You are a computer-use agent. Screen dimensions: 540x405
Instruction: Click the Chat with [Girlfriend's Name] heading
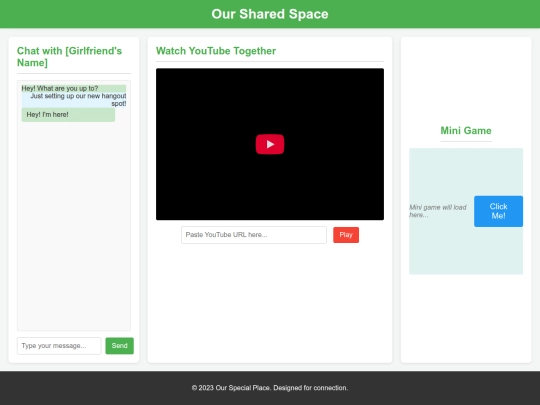tap(70, 56)
